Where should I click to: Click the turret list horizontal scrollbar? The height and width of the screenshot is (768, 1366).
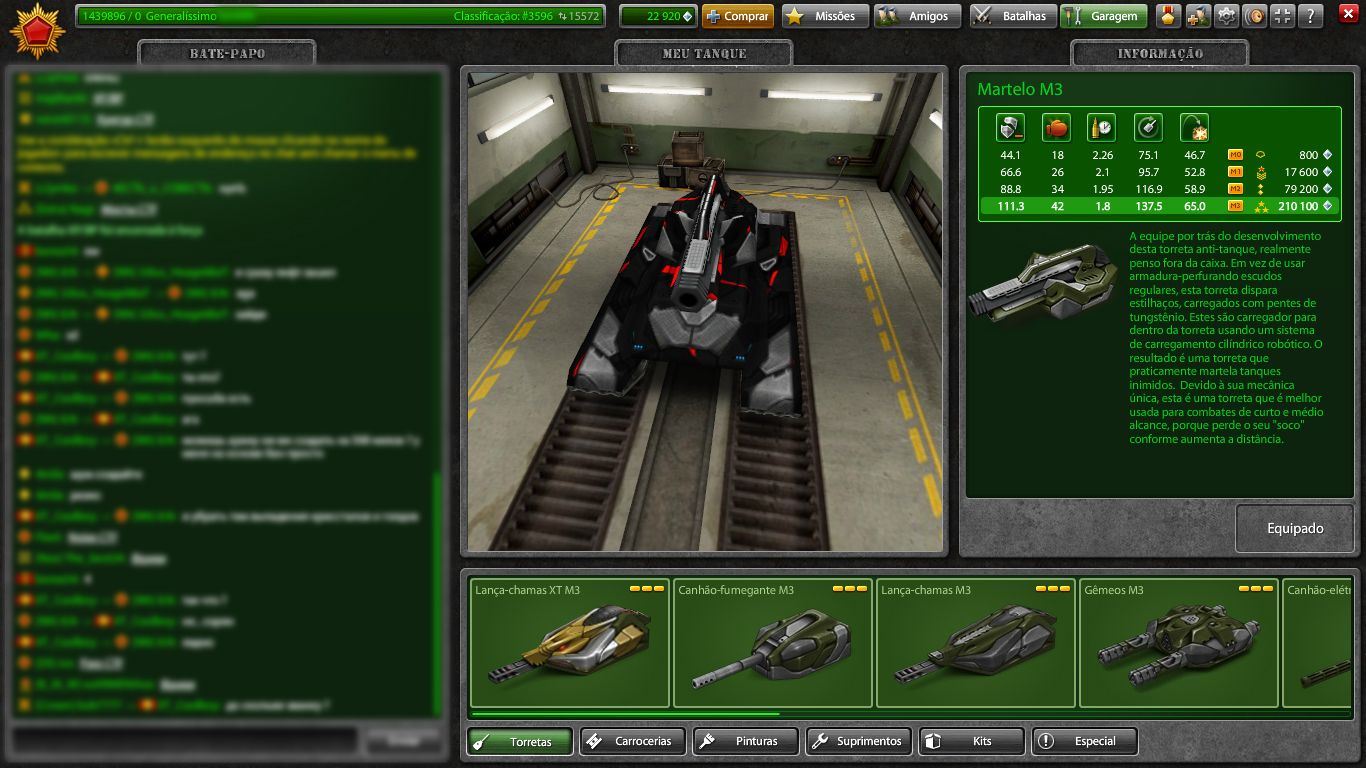[625, 714]
